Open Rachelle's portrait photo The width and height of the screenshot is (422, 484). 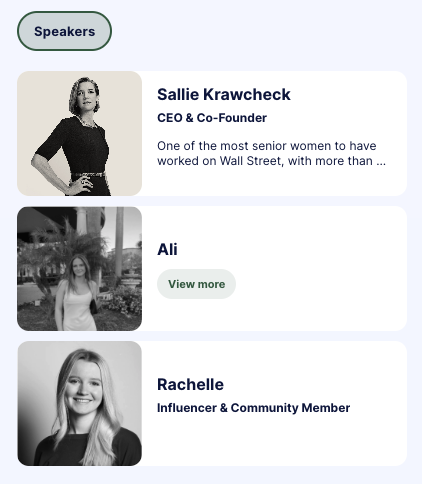(x=79, y=403)
